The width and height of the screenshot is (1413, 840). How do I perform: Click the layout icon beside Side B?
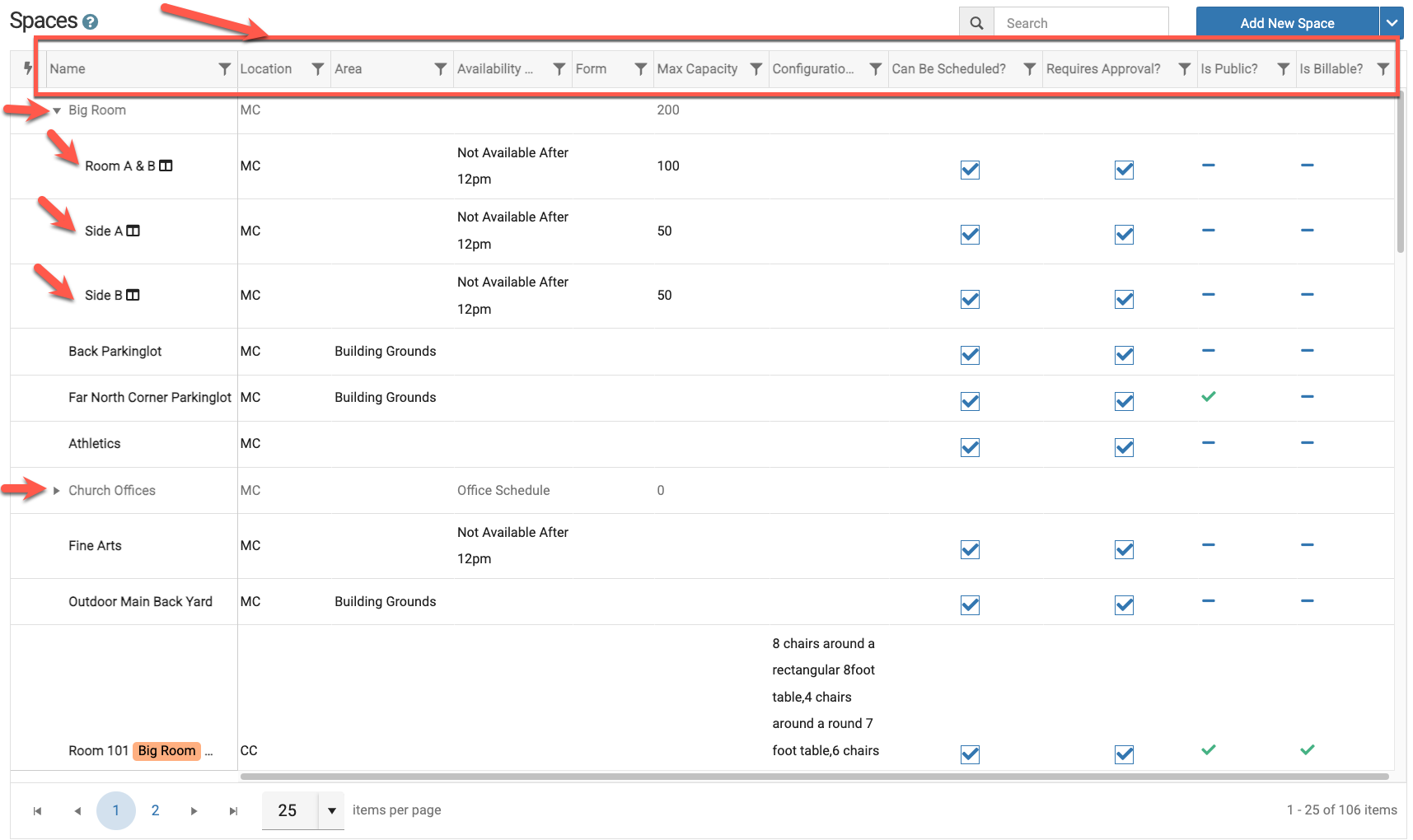tap(133, 295)
